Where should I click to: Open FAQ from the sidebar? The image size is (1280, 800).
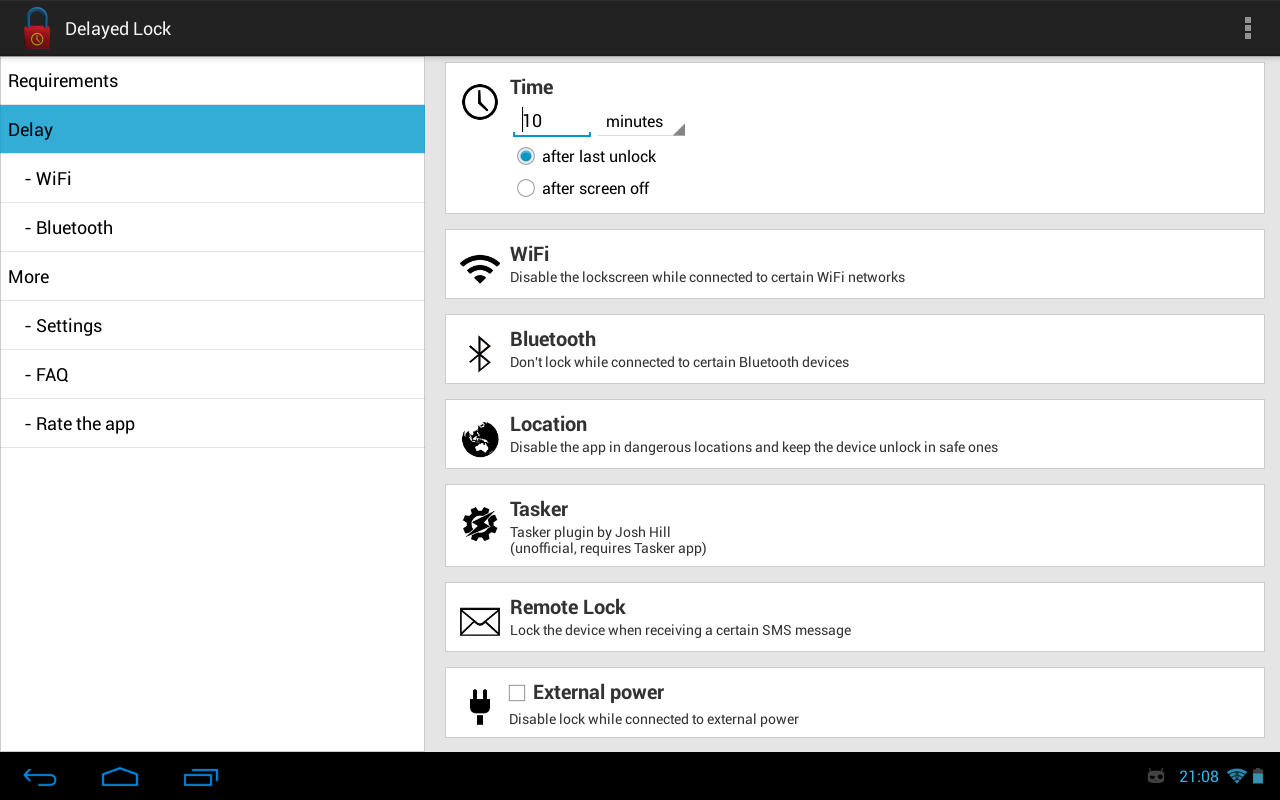point(212,375)
